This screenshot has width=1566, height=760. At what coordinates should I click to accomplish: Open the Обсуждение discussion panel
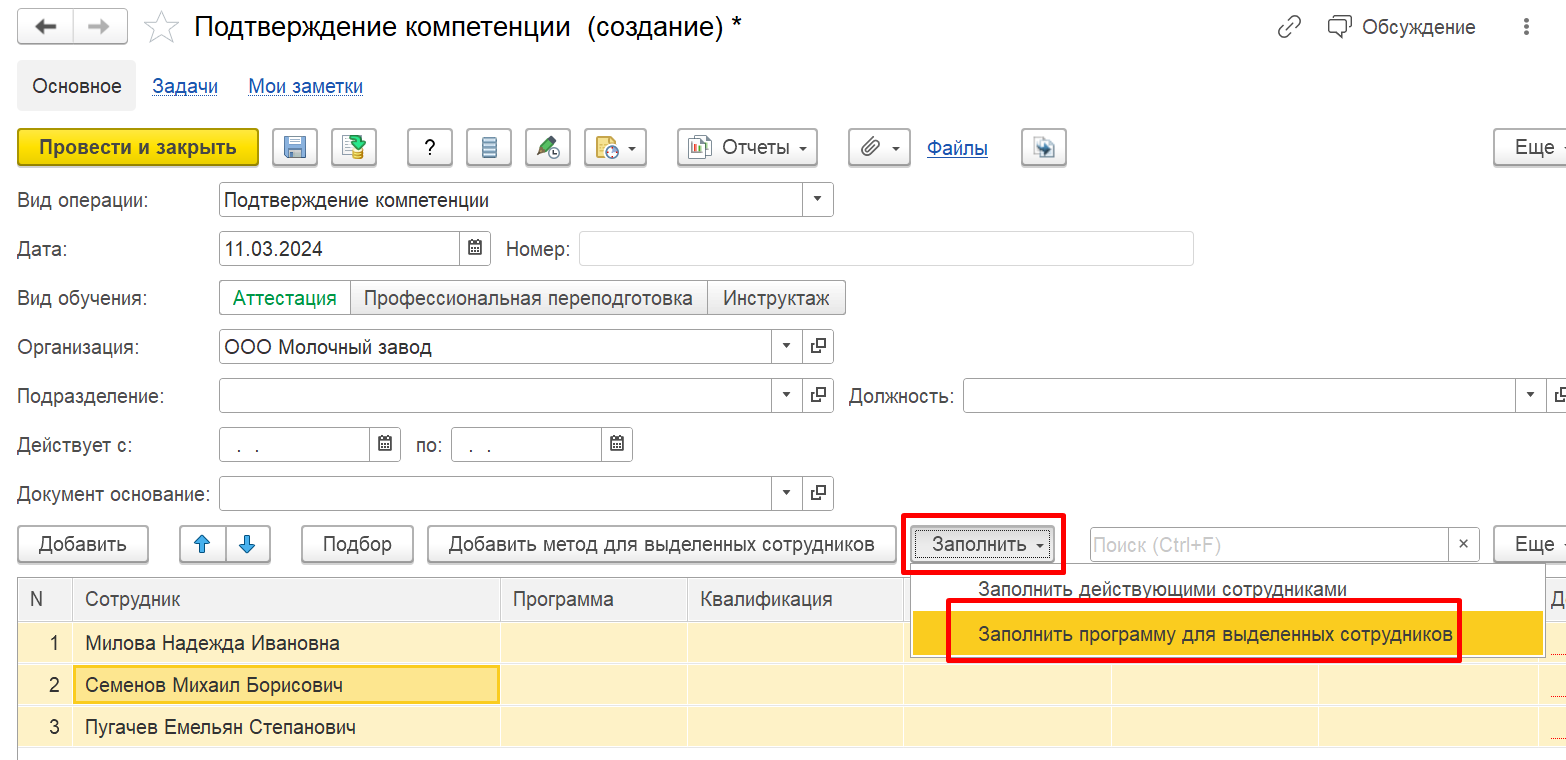point(1401,27)
